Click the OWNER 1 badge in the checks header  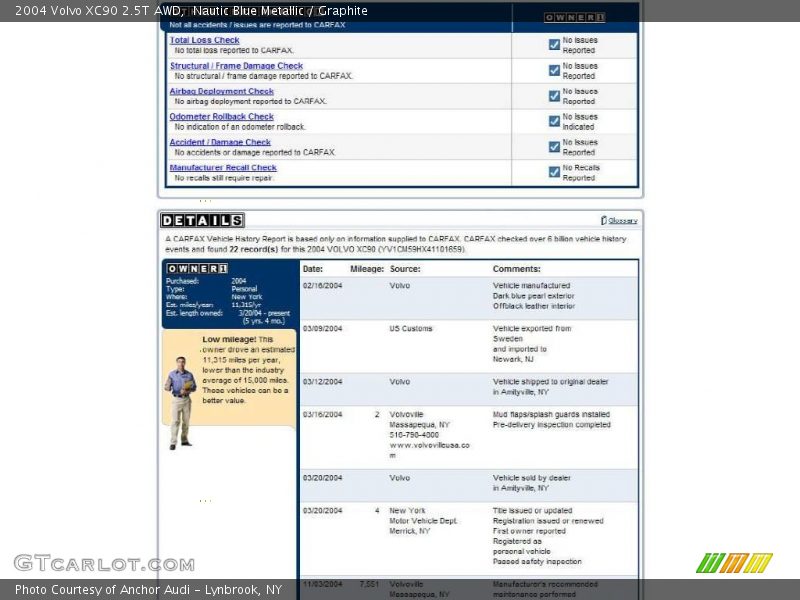(x=574, y=17)
